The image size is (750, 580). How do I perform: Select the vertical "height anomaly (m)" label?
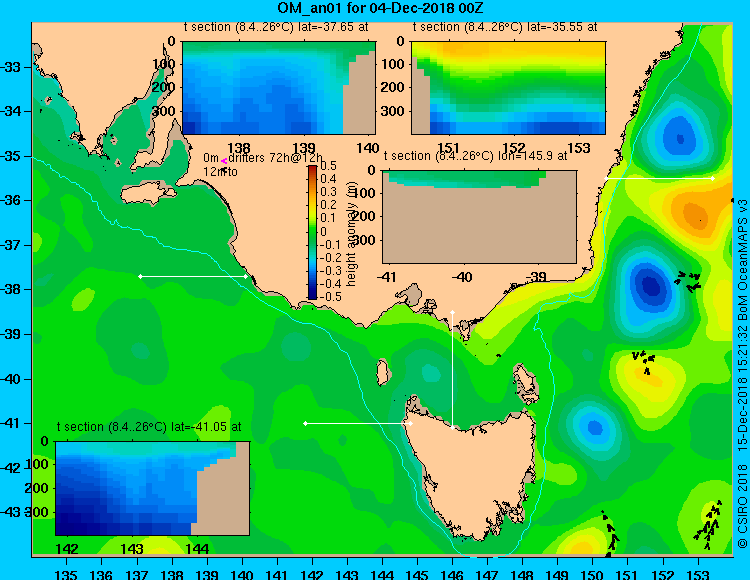(x=352, y=233)
